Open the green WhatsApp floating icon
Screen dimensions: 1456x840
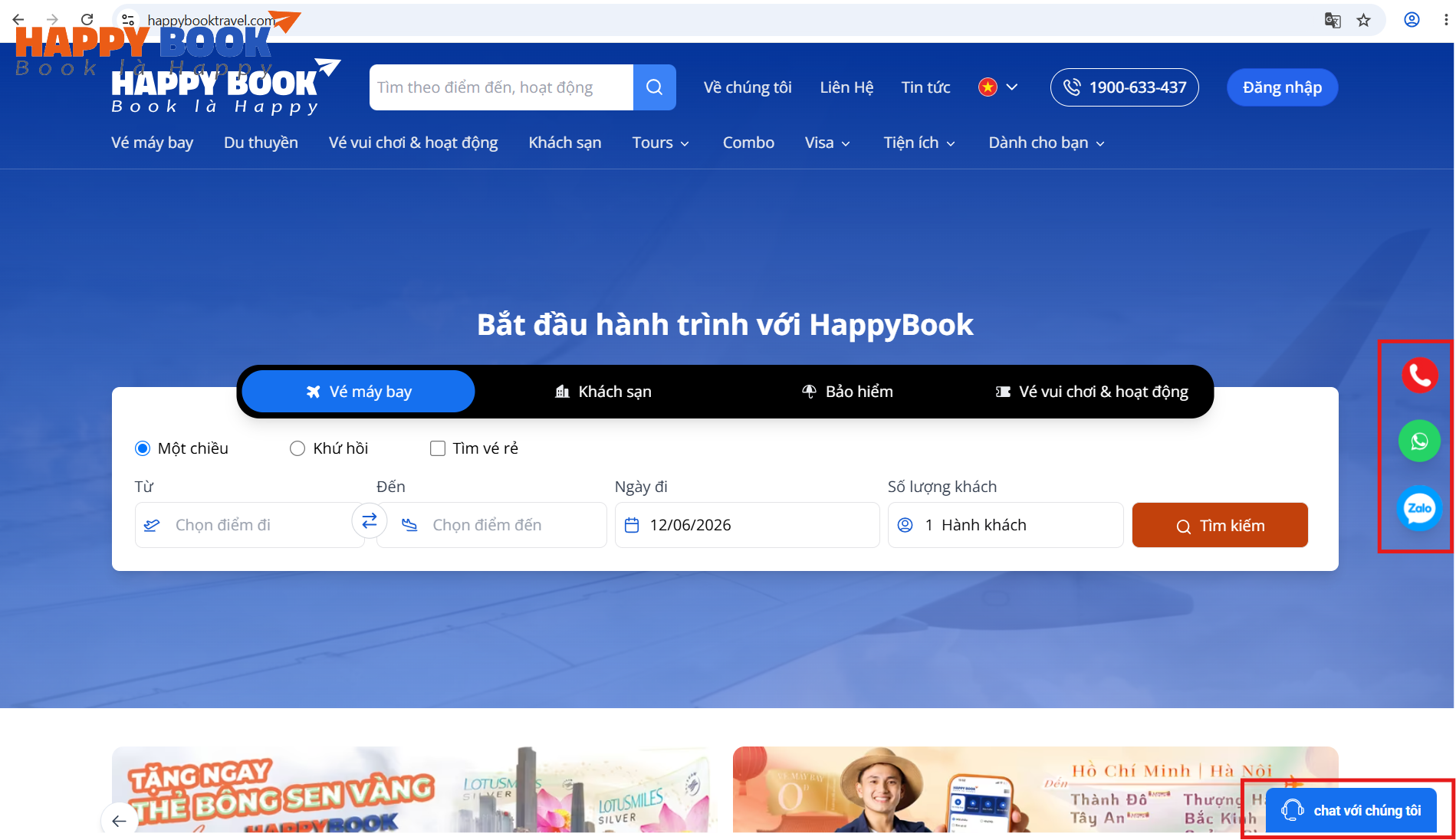pos(1419,441)
